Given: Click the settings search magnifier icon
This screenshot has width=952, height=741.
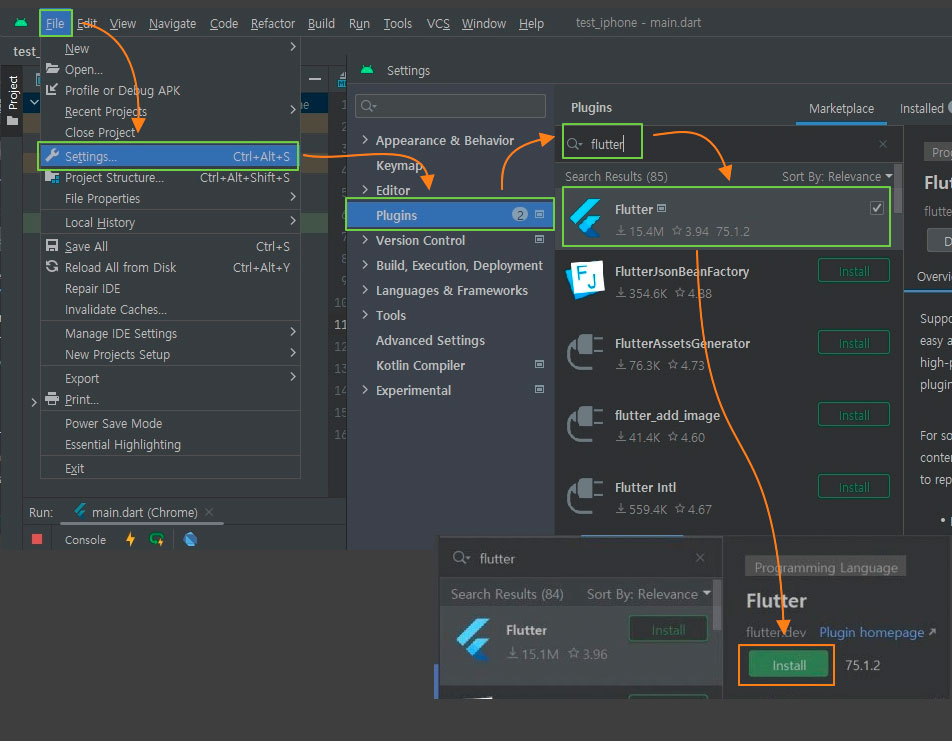Looking at the screenshot, I should (368, 106).
